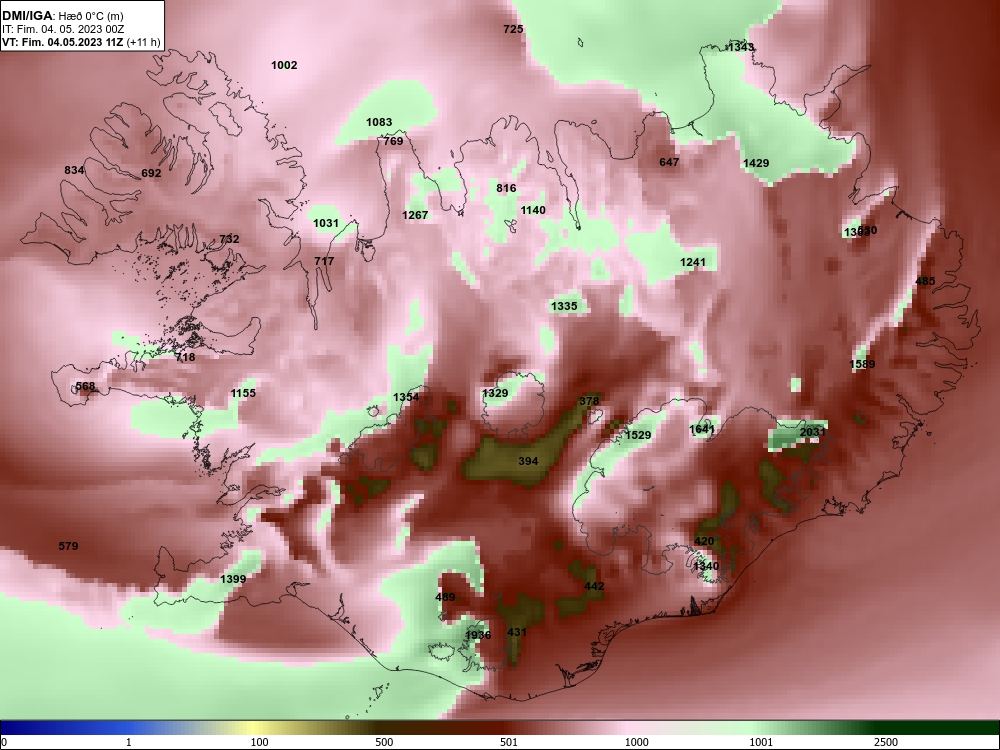Viewport: 1000px width, 750px height.
Task: Select the VT: Fim. 04.05.2023 11Z line
Action: (x=80, y=42)
